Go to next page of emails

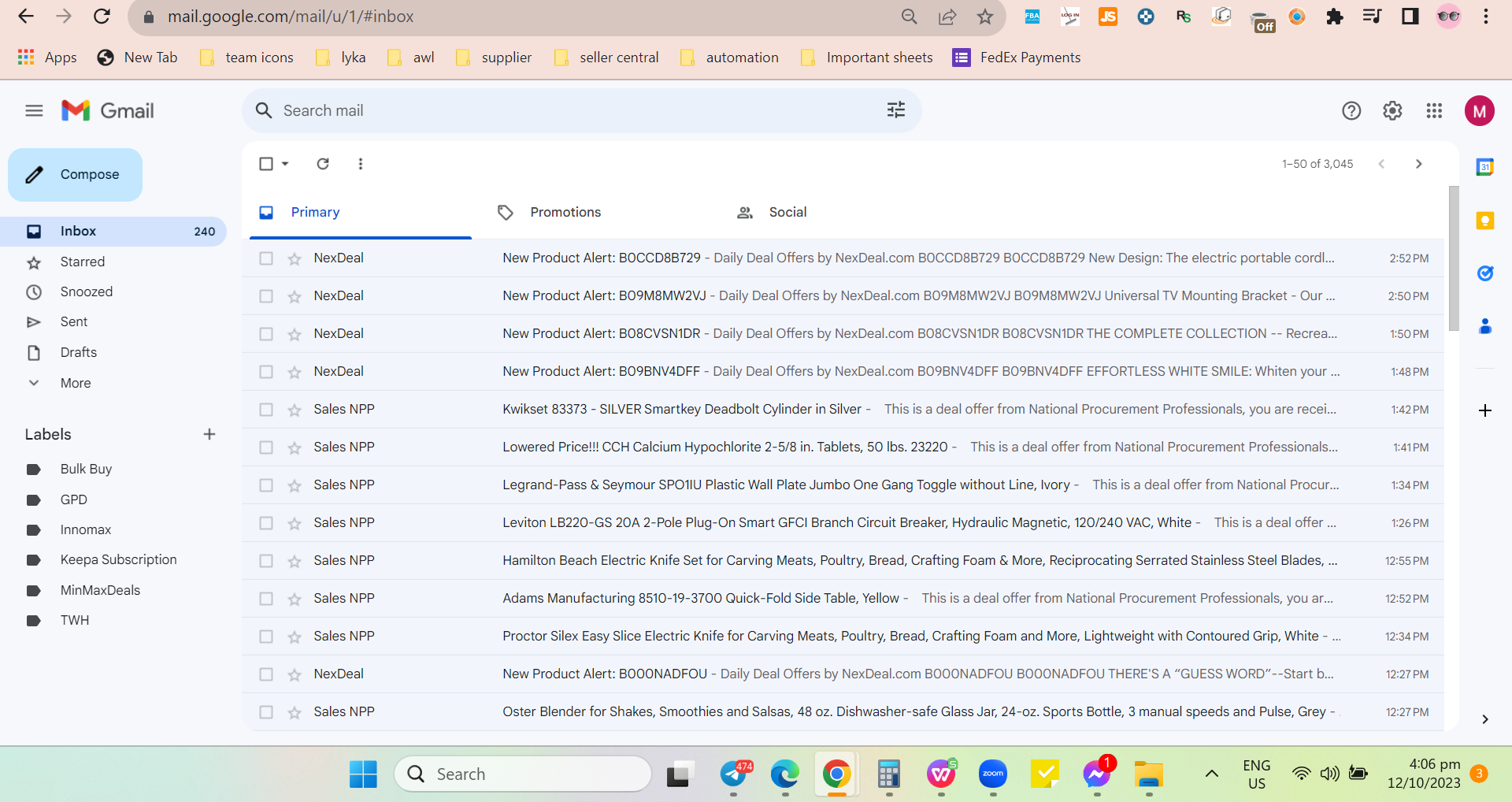tap(1419, 164)
